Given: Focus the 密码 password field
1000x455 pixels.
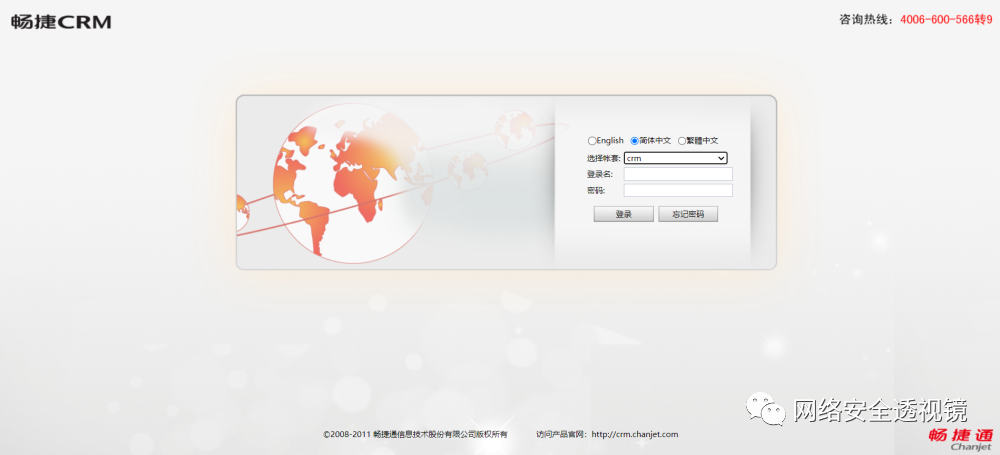Looking at the screenshot, I should (678, 190).
